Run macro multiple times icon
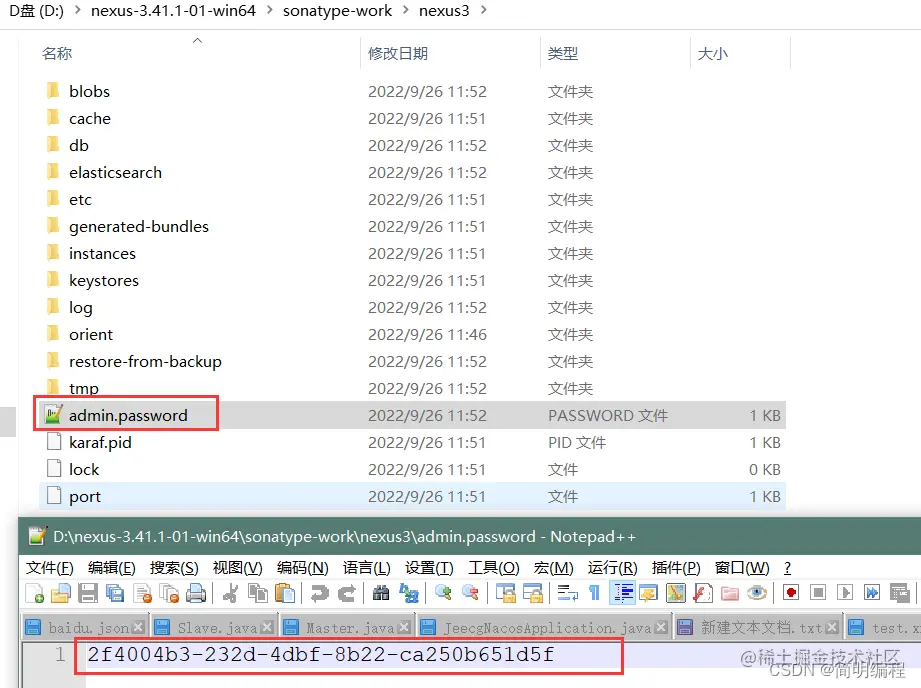Screen dimensions: 921x688 coord(872,593)
